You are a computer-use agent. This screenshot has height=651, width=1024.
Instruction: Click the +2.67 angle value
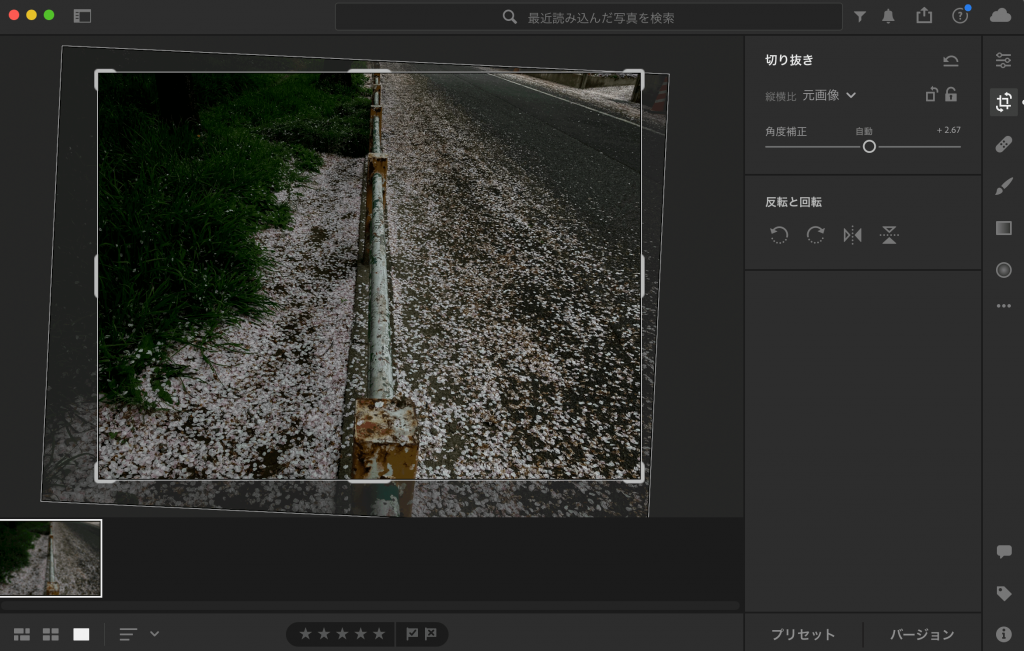click(x=948, y=130)
